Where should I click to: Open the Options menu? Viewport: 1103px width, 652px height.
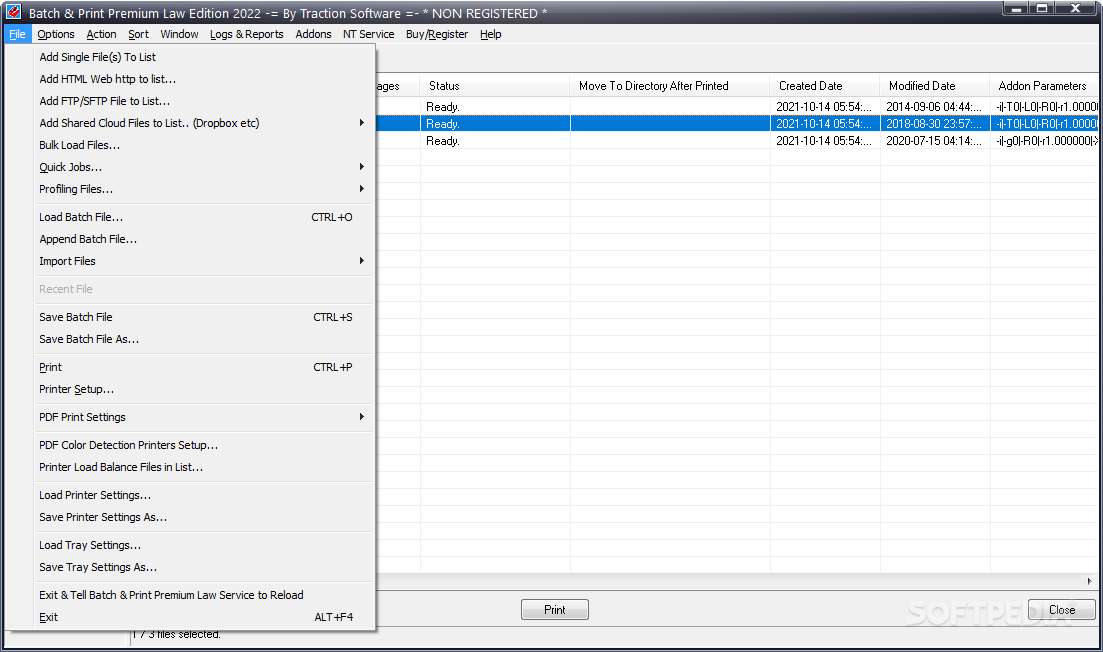pyautogui.click(x=56, y=34)
